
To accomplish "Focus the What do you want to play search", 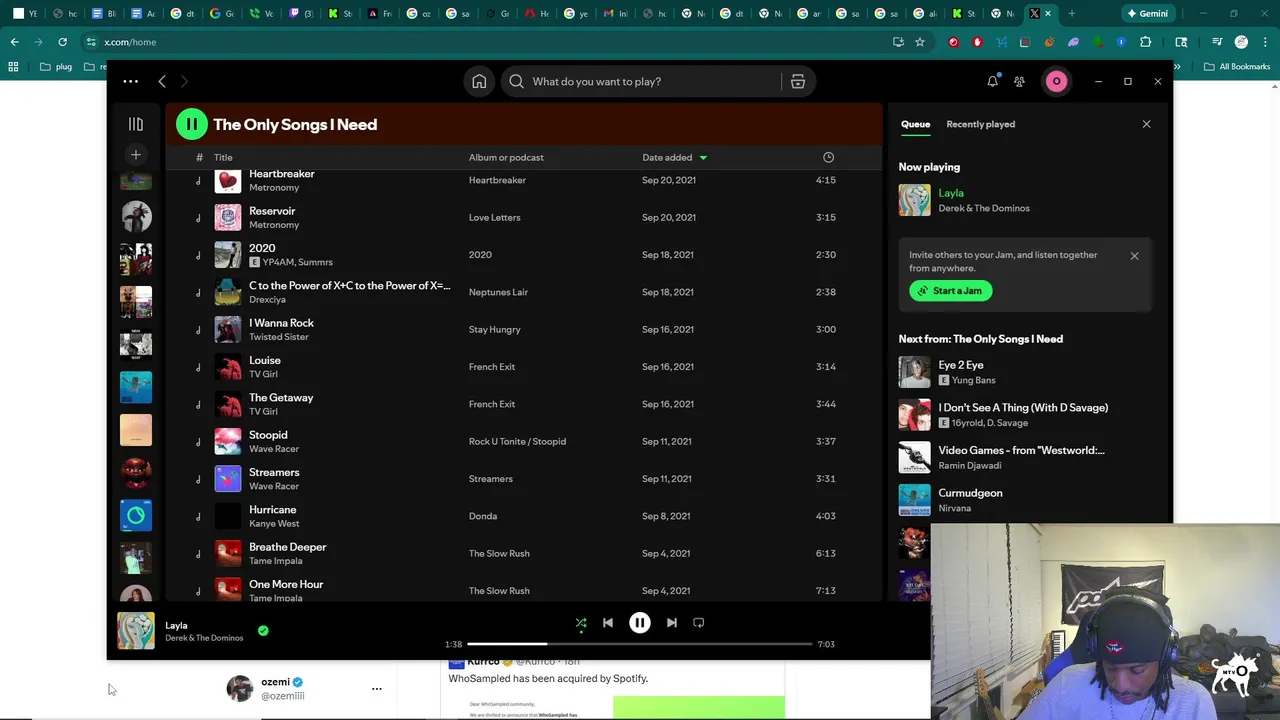I will click(x=643, y=81).
